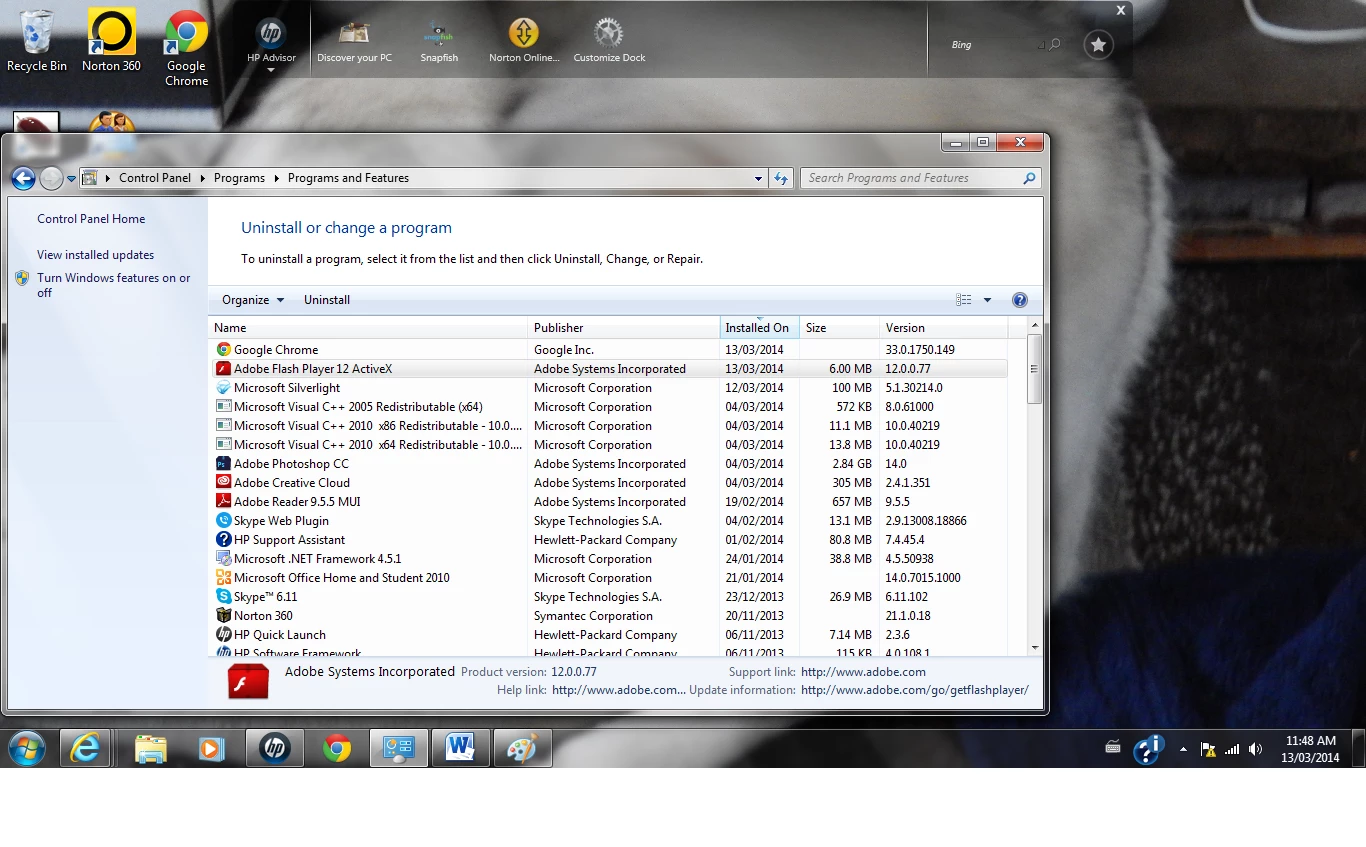Click the HP Quick Launch program icon
The width and height of the screenshot is (1366, 847).
(x=224, y=635)
